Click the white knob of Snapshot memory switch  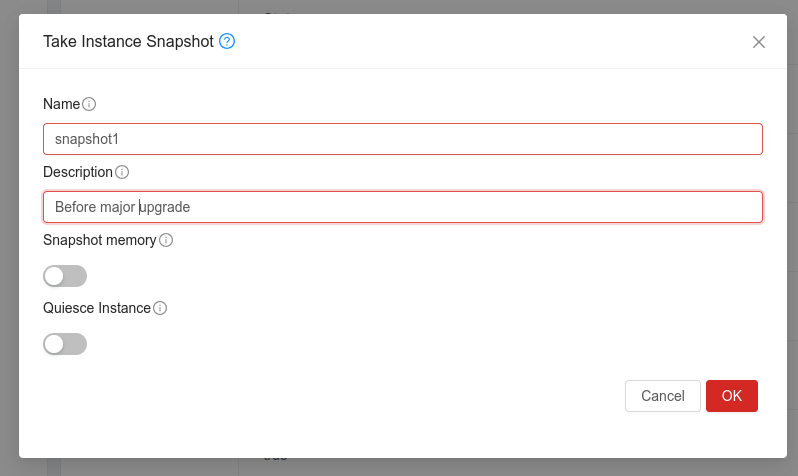point(55,276)
